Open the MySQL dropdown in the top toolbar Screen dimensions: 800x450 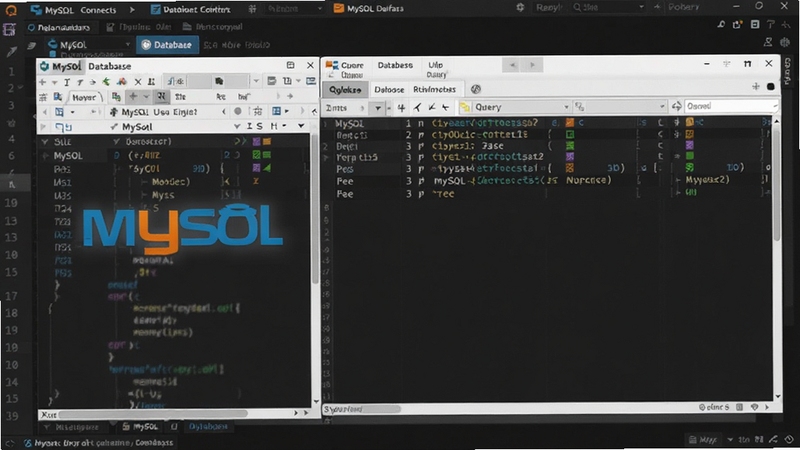(89, 45)
